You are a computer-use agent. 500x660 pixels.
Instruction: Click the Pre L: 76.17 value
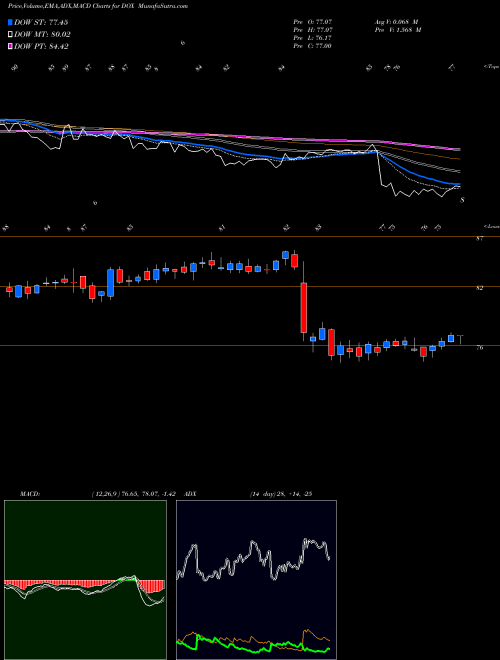tap(312, 38)
